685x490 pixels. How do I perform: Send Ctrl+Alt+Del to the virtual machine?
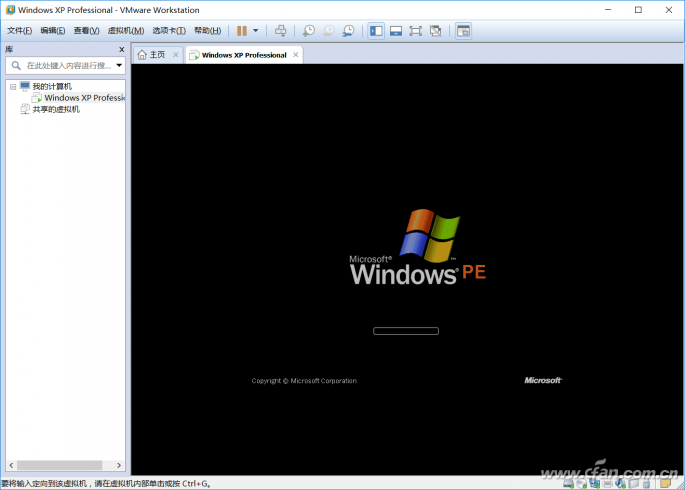click(280, 31)
